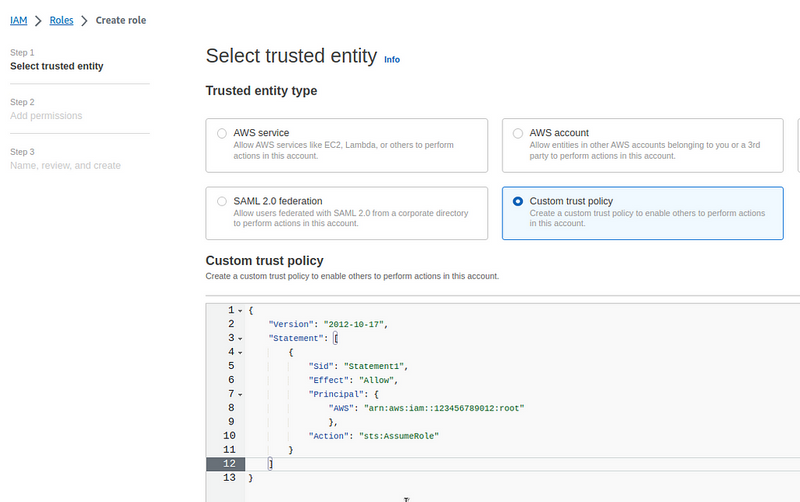800x502 pixels.
Task: Click the chevron icon before Create role
Action: (x=85, y=21)
